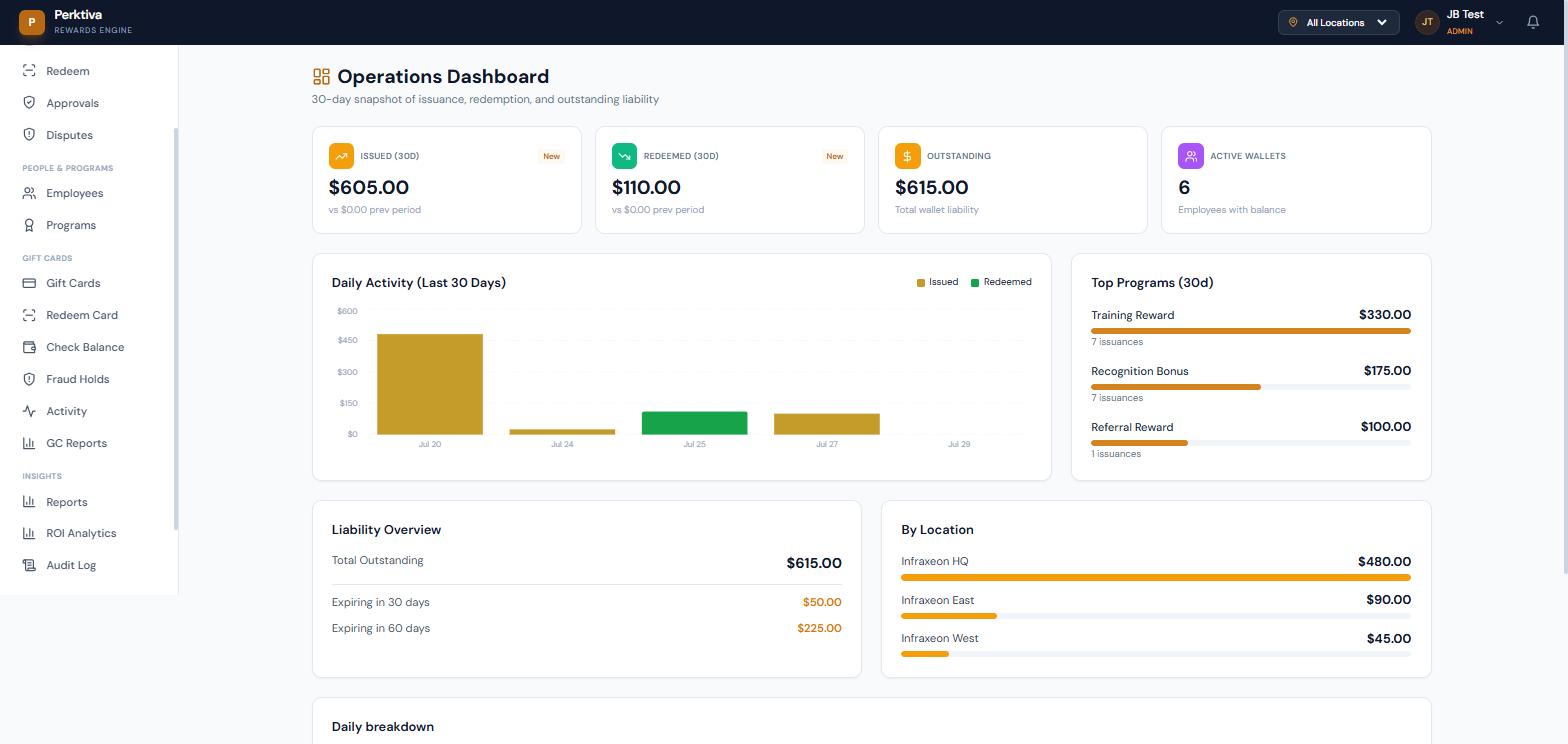The height and width of the screenshot is (744, 1568).
Task: Click the Daily breakdown heading
Action: point(383,727)
